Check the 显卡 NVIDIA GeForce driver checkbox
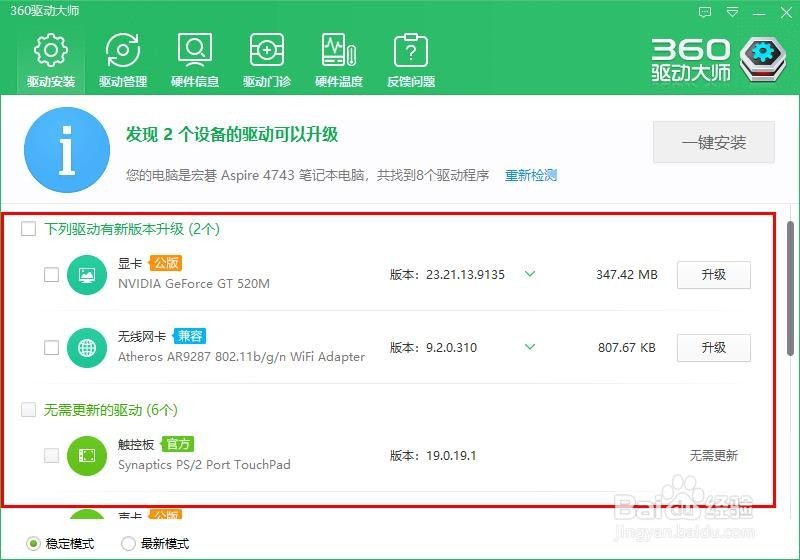This screenshot has height=560, width=800. coord(52,274)
